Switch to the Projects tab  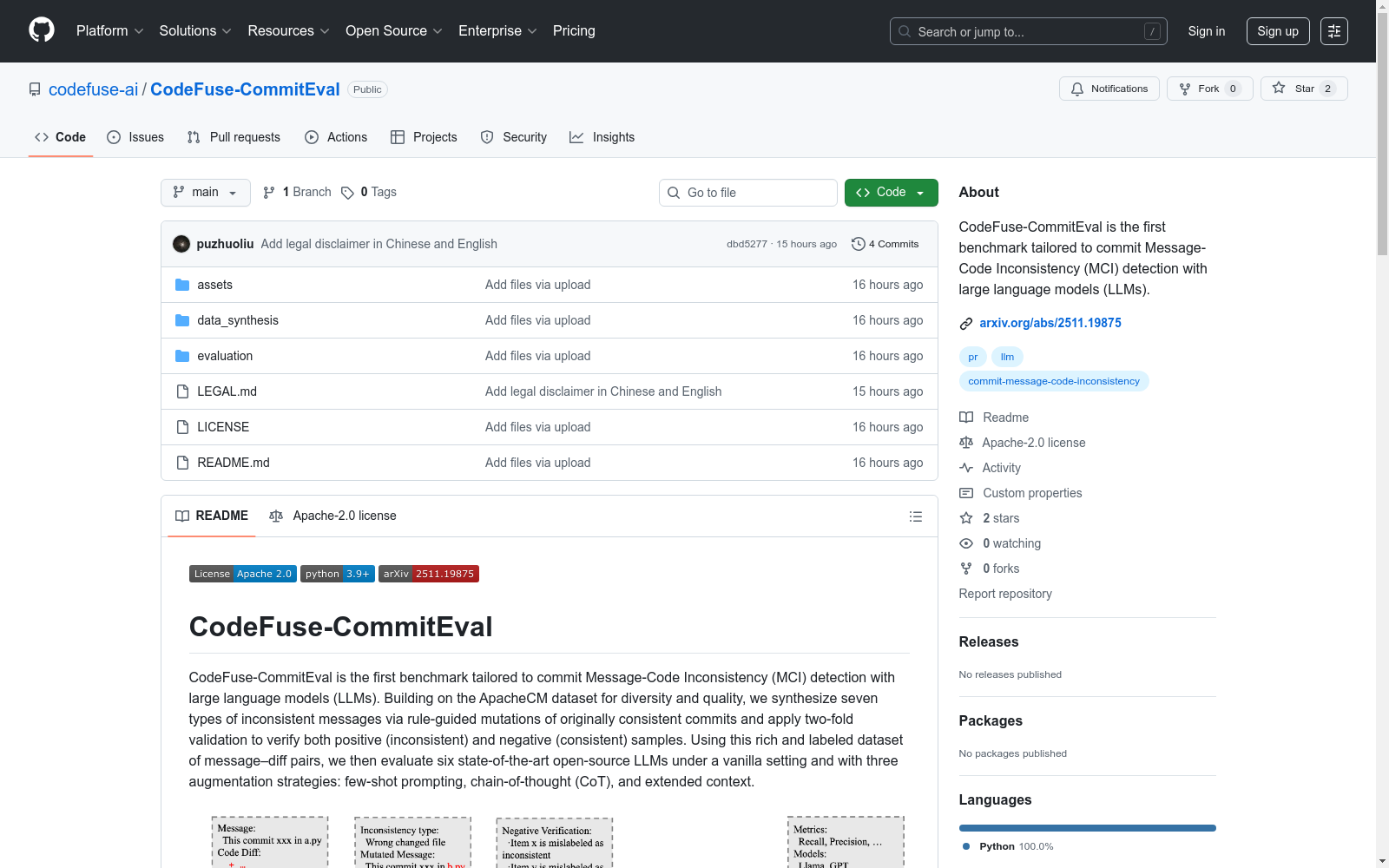pyautogui.click(x=424, y=137)
